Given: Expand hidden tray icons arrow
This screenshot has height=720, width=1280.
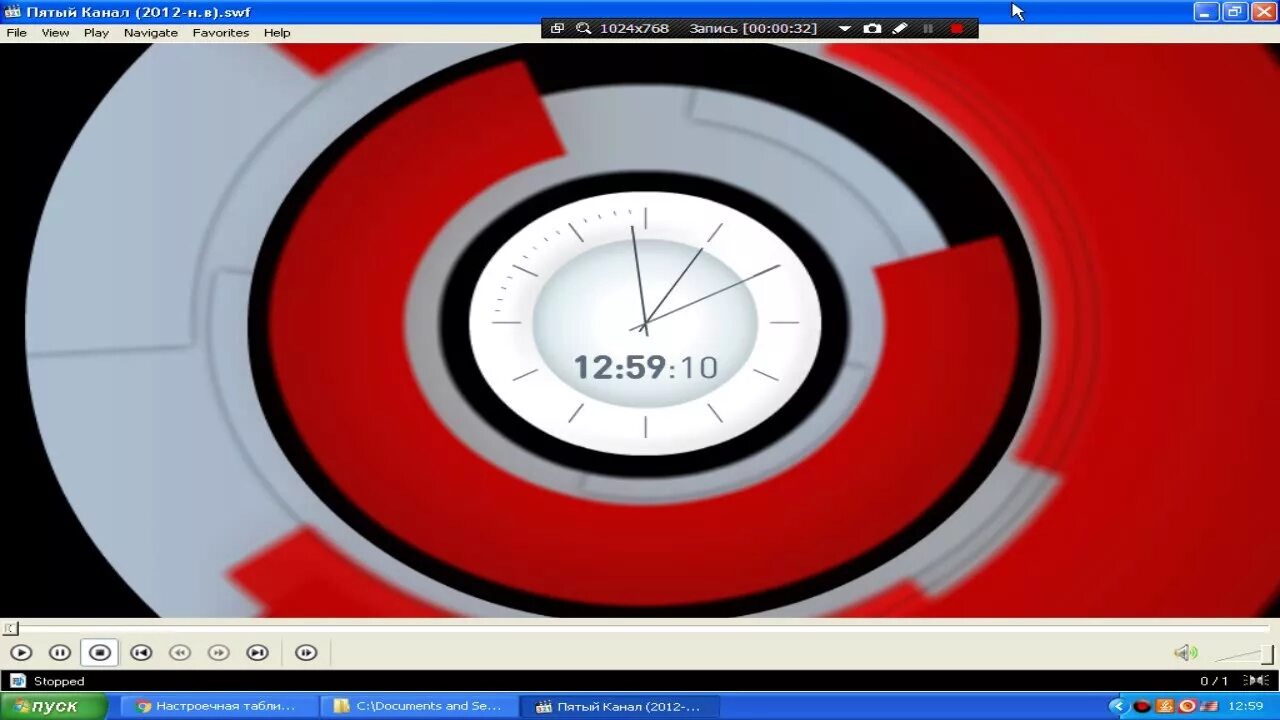Looking at the screenshot, I should pos(1118,706).
